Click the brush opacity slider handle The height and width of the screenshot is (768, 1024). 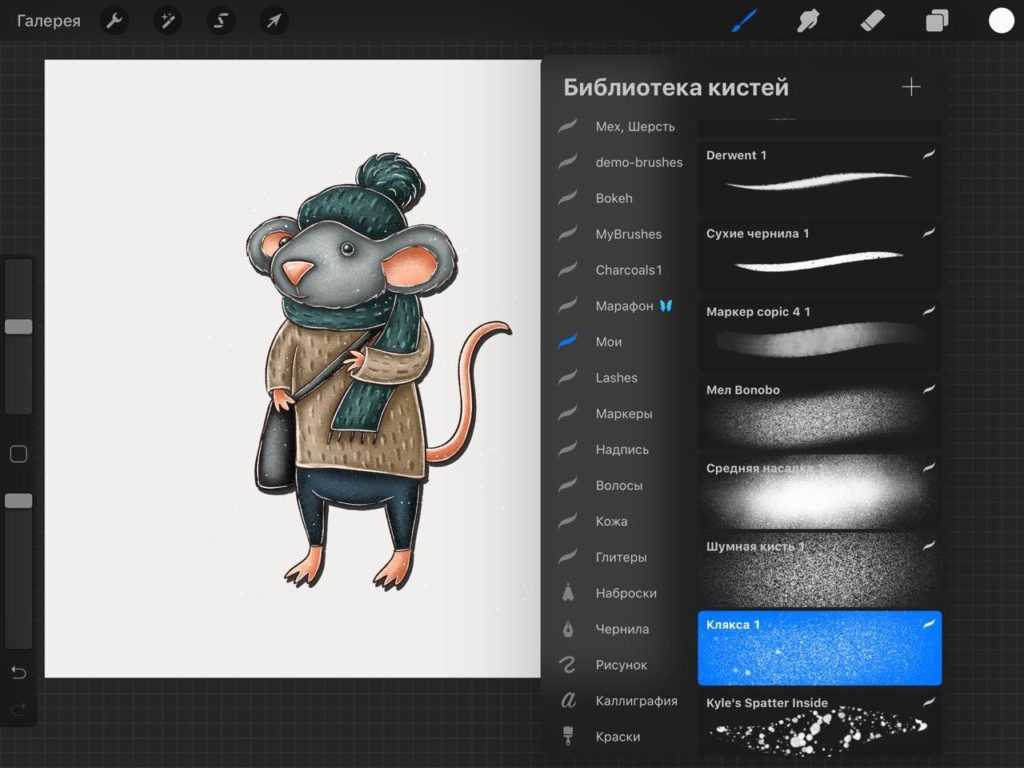(18, 500)
